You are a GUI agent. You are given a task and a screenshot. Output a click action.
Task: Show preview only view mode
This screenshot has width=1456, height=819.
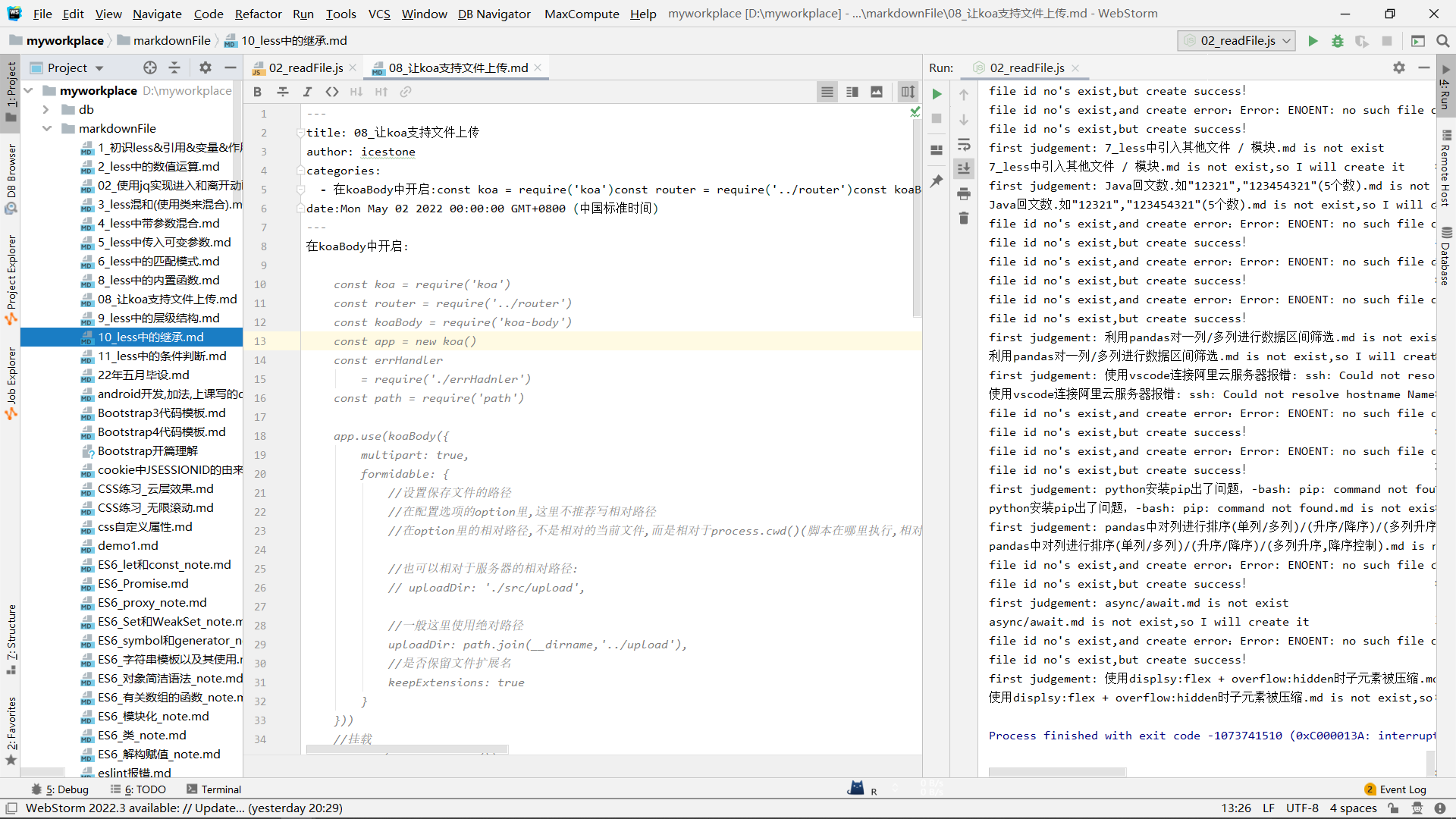[x=877, y=92]
